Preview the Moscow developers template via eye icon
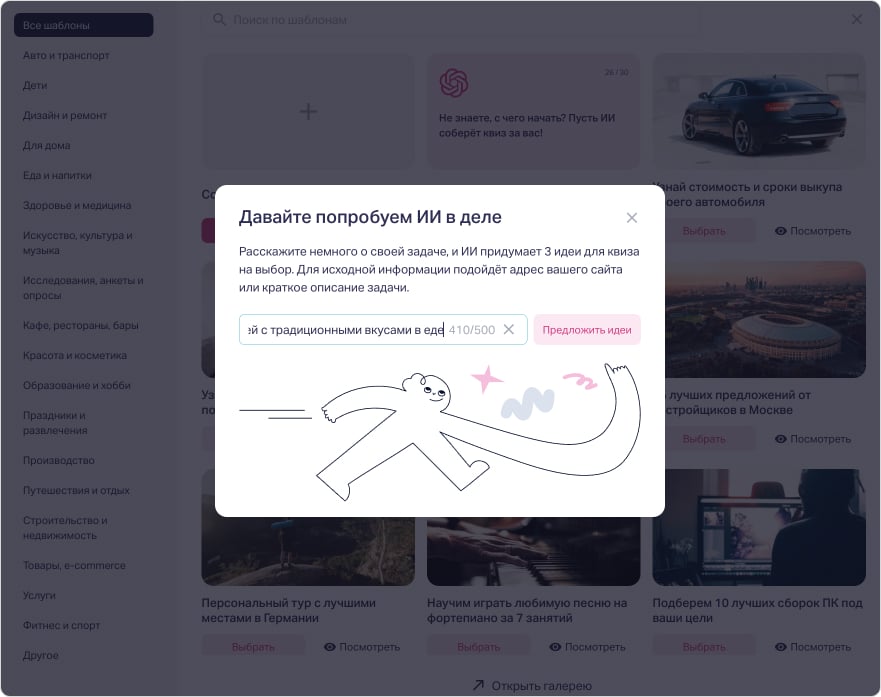881x697 pixels. (782, 439)
